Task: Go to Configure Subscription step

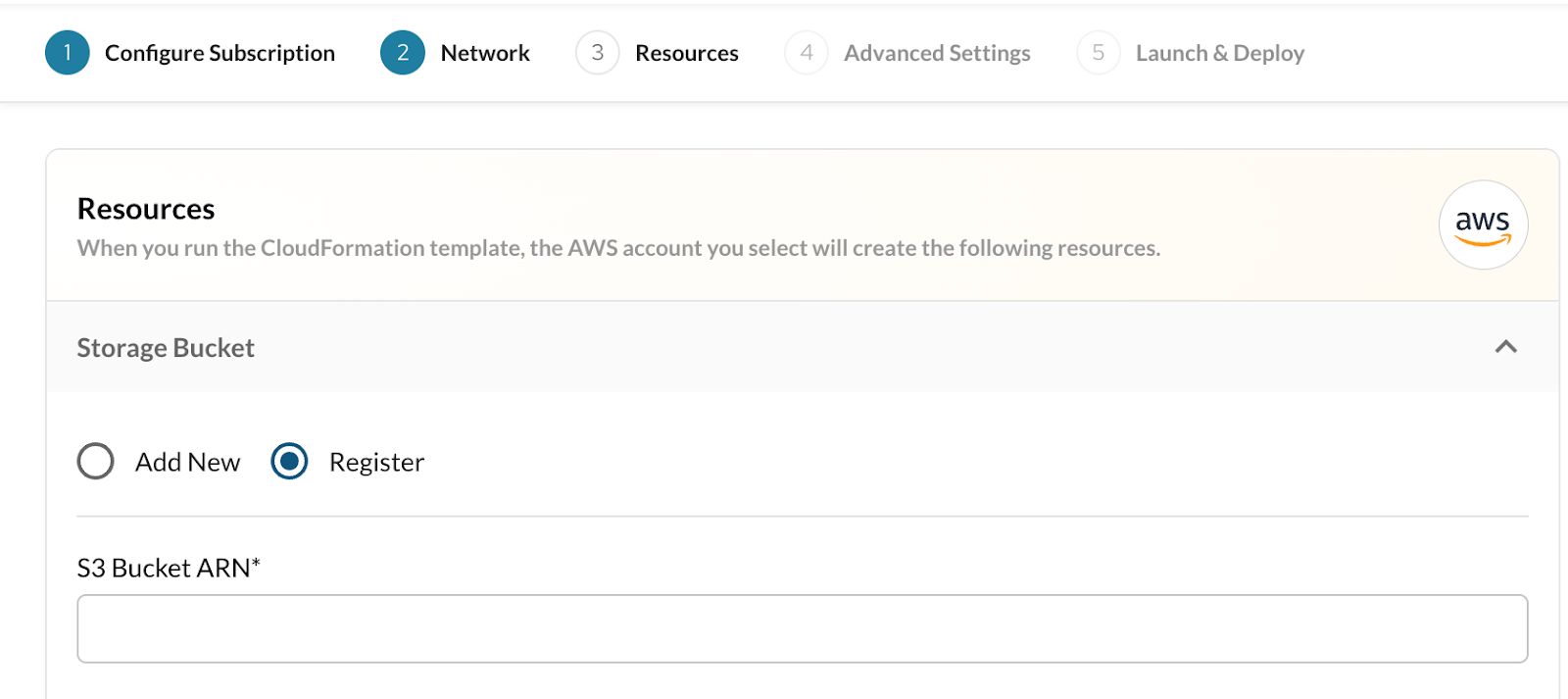Action: click(220, 53)
